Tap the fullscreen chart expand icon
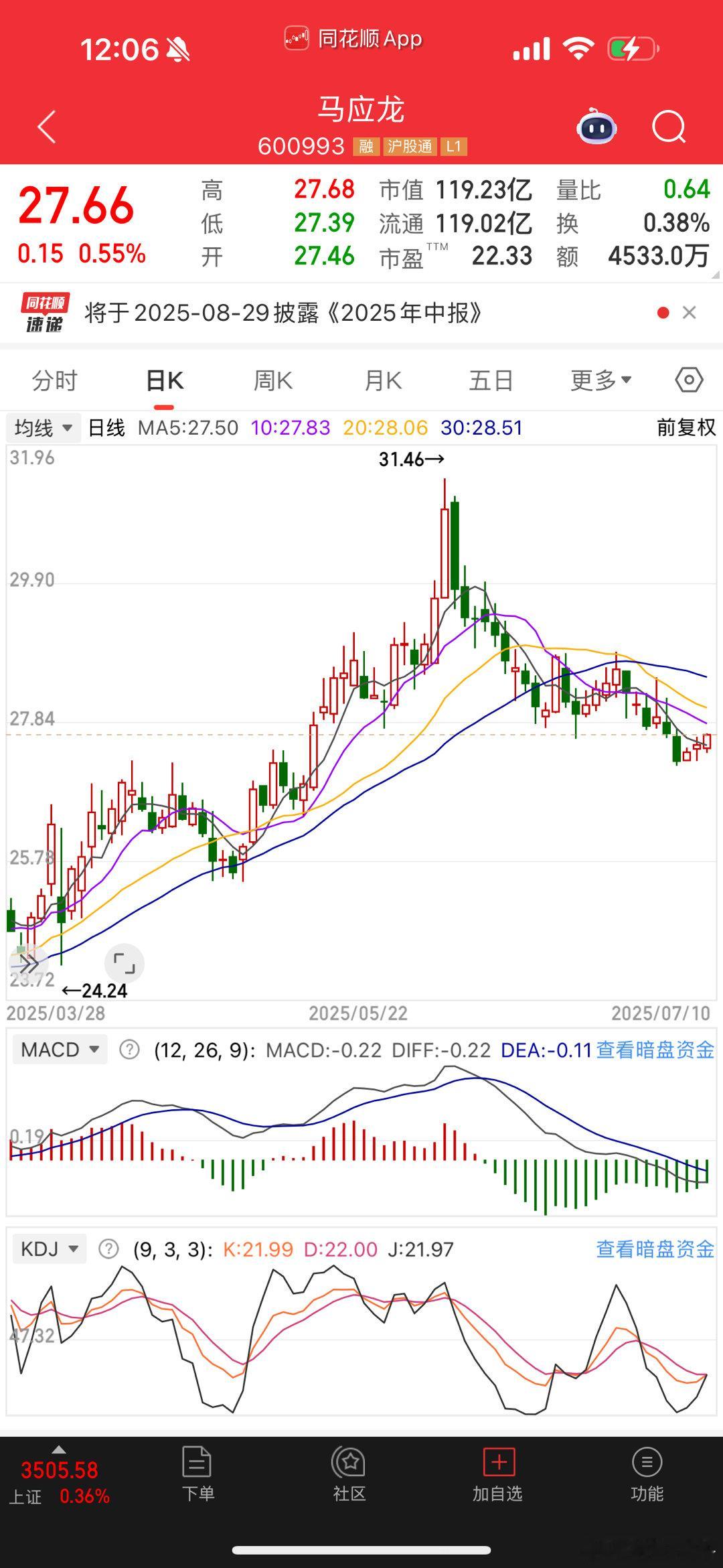The image size is (723, 1568). click(125, 963)
